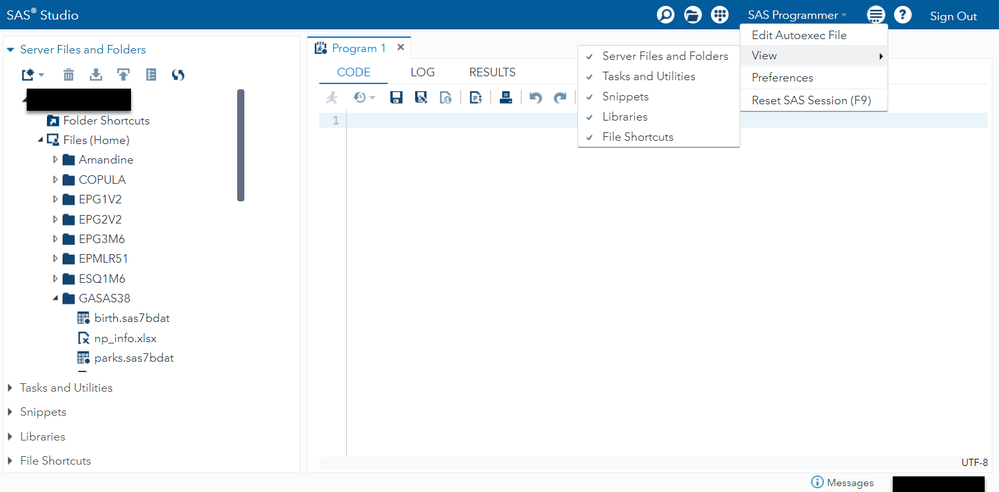
Task: Select the parks.sas7bdat file
Action: coord(134,358)
